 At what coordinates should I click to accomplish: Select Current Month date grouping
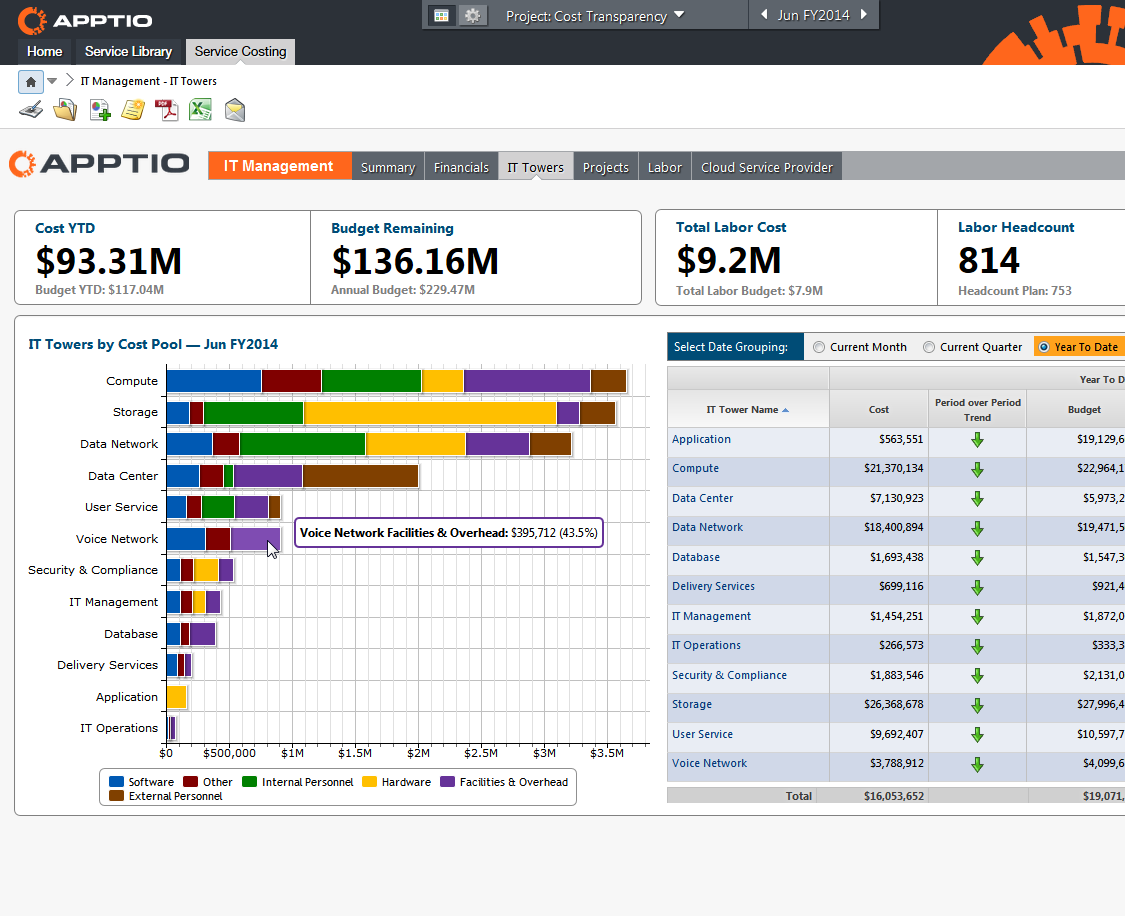pos(820,347)
